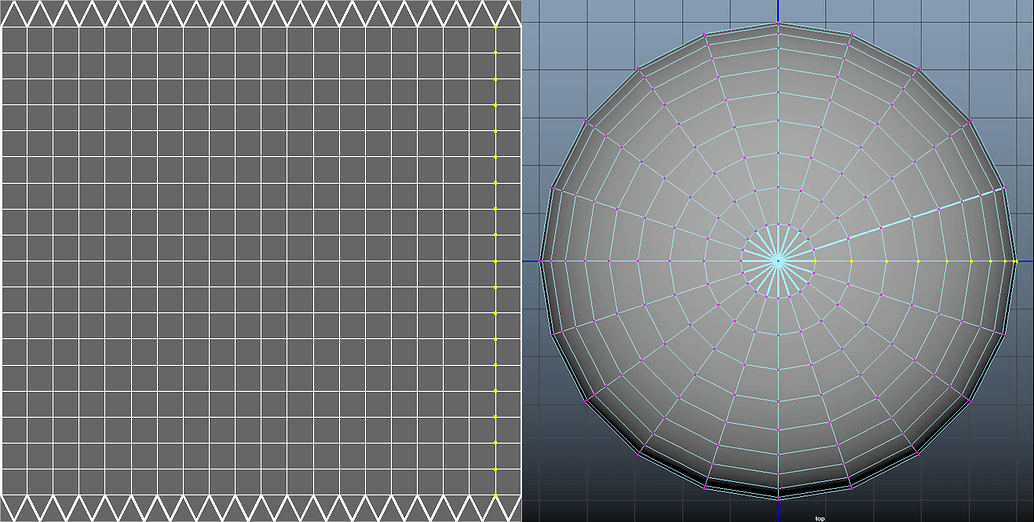
Task: Click the highlighted white edge on the sphere
Action: click(x=910, y=219)
